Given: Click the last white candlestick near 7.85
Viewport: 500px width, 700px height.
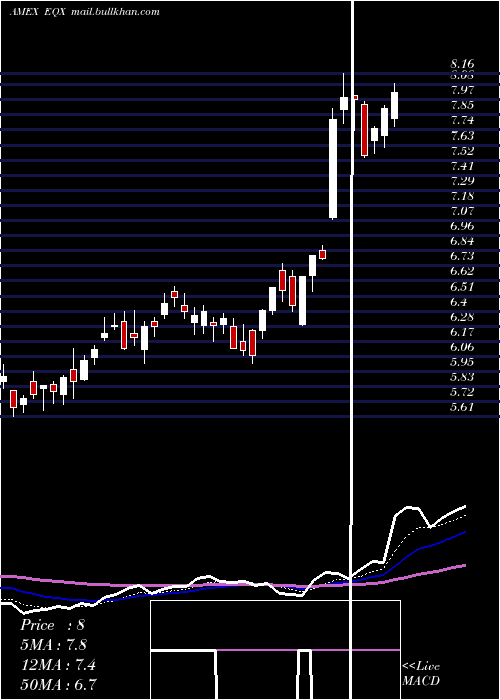Looking at the screenshot, I should click(x=394, y=105).
